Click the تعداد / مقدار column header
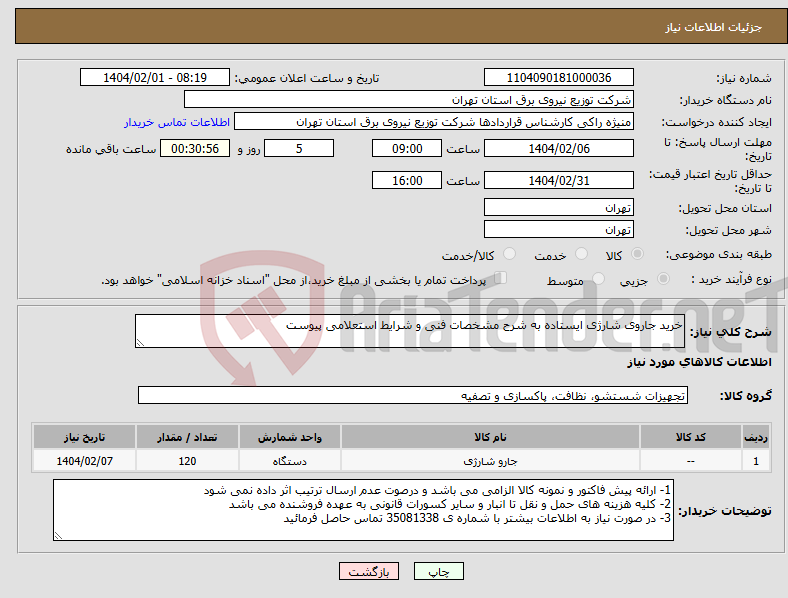Image resolution: width=788 pixels, height=598 pixels. pos(187,437)
